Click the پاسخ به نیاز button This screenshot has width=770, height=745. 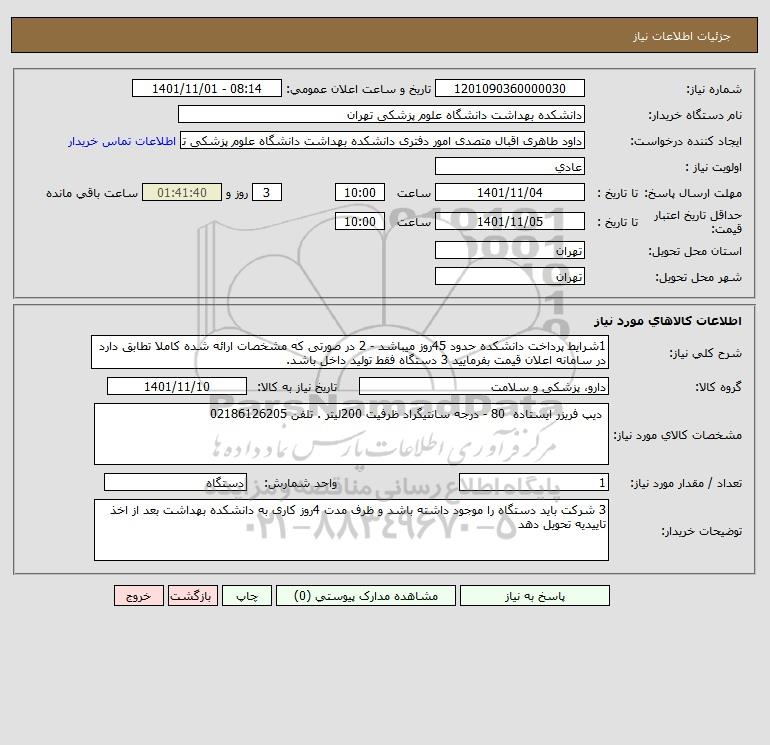[x=535, y=596]
